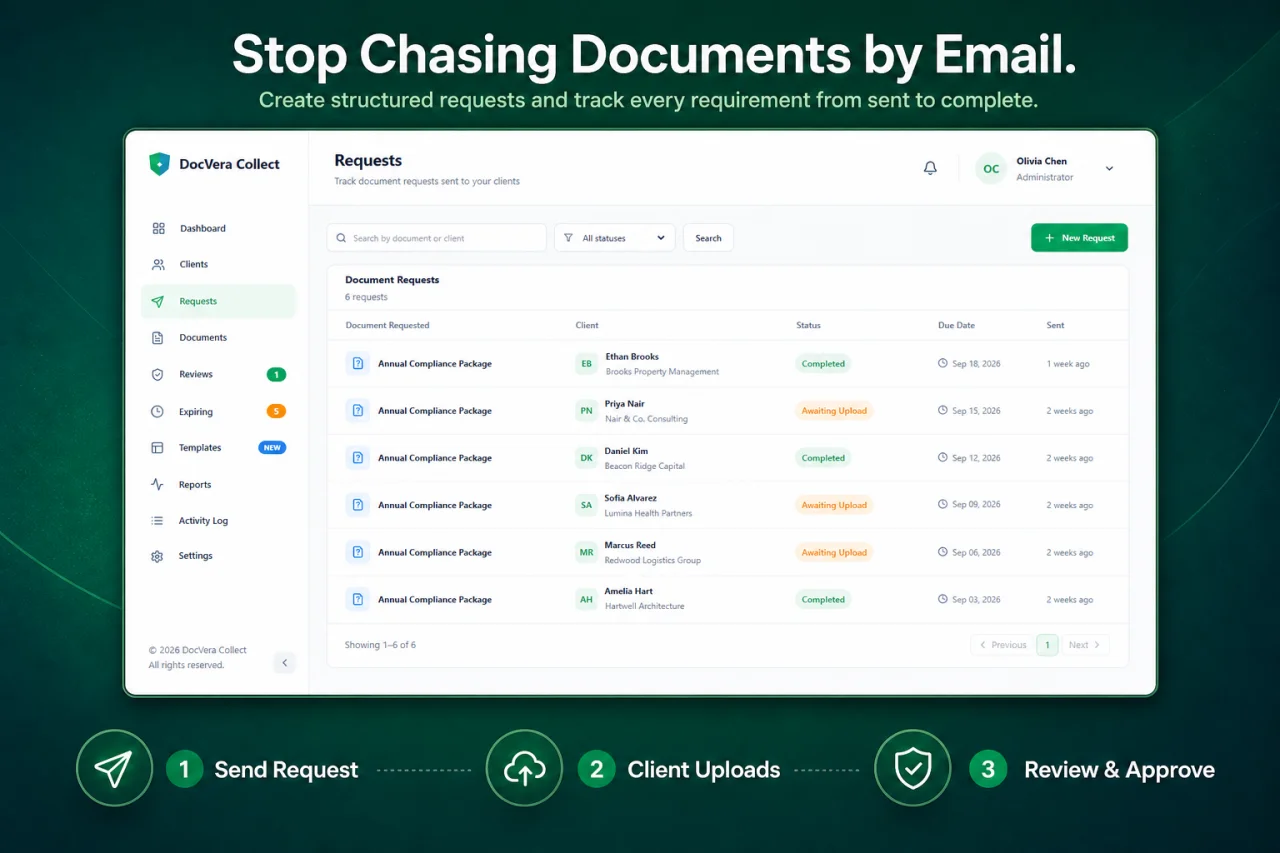This screenshot has height=853, width=1280.
Task: Click Redwood Logistics Group company name
Action: (x=652, y=560)
